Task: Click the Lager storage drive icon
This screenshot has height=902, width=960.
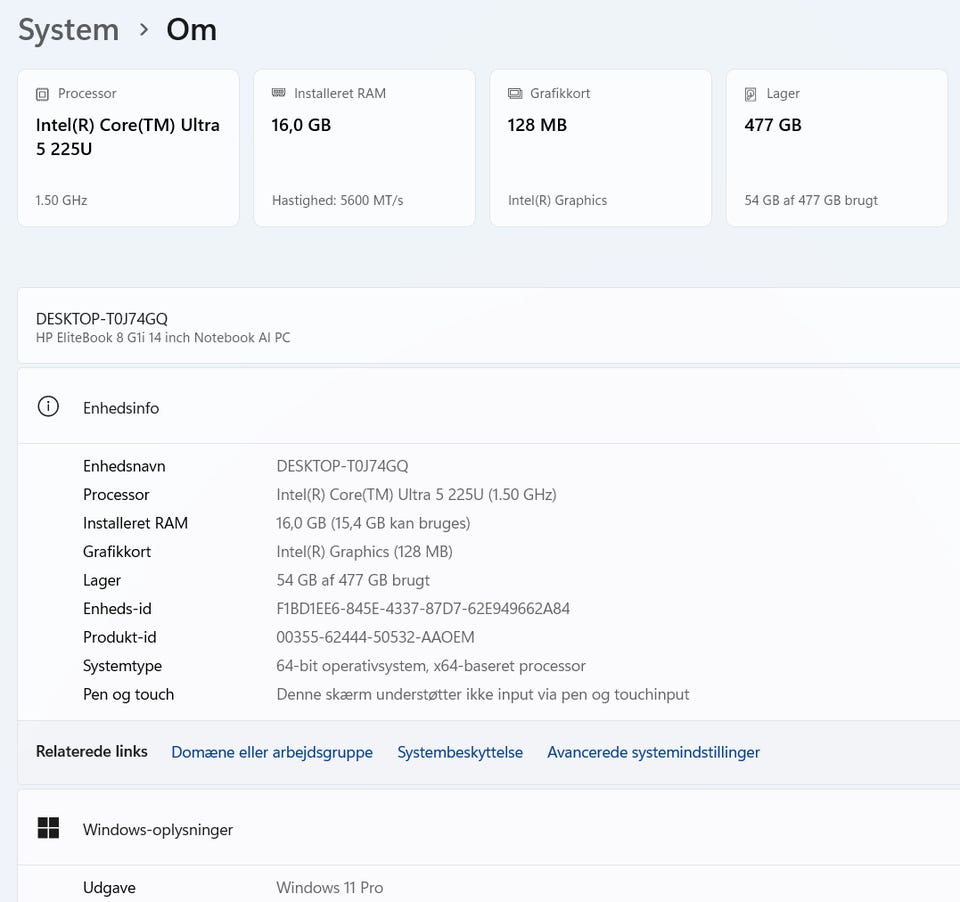Action: pos(751,94)
